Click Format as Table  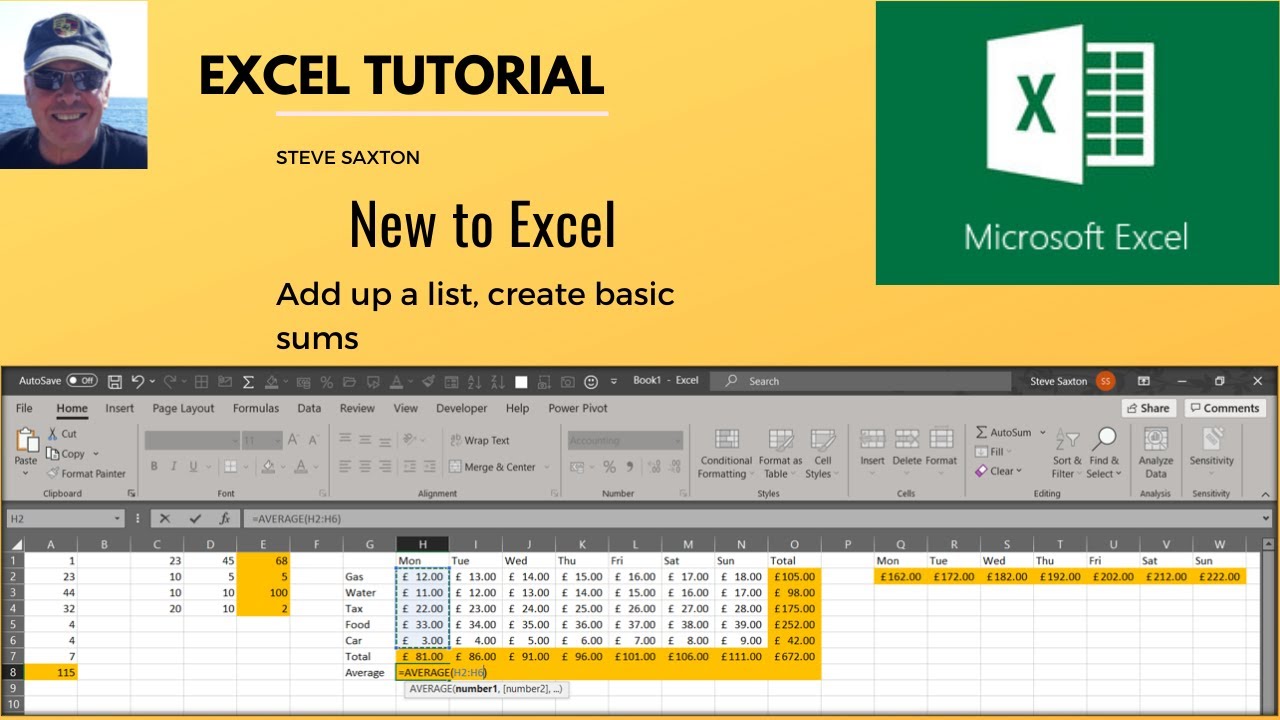coord(780,454)
